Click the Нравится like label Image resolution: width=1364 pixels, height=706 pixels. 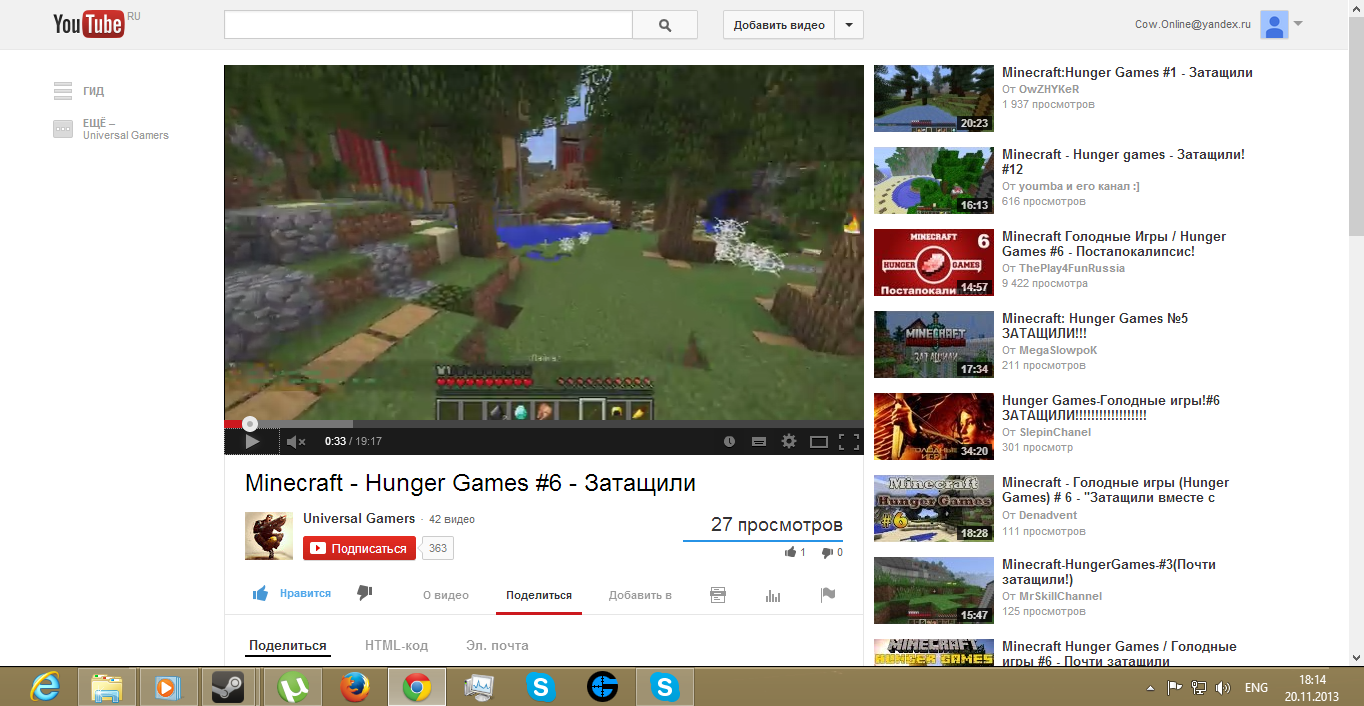305,594
